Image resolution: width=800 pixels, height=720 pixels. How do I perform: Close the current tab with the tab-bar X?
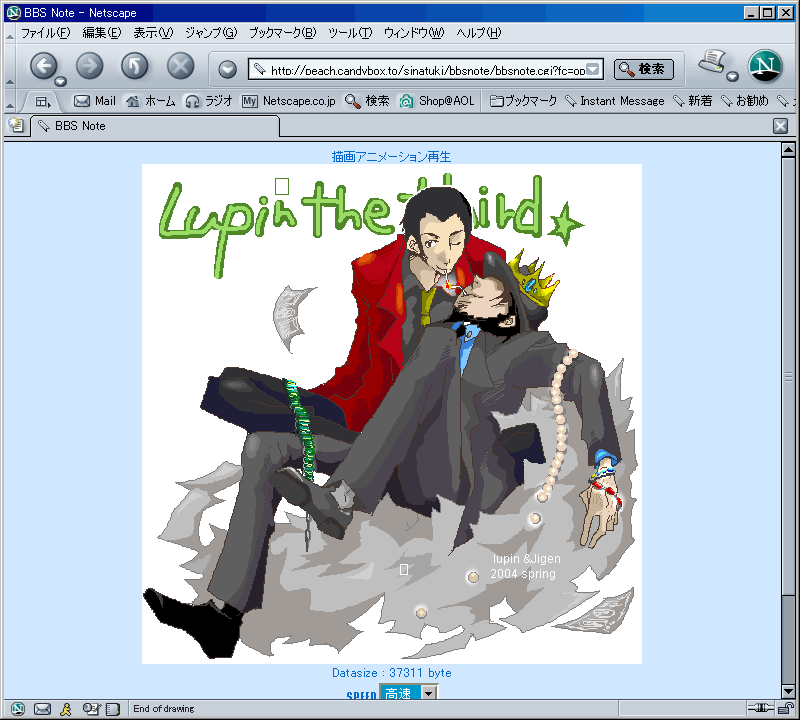tap(780, 126)
